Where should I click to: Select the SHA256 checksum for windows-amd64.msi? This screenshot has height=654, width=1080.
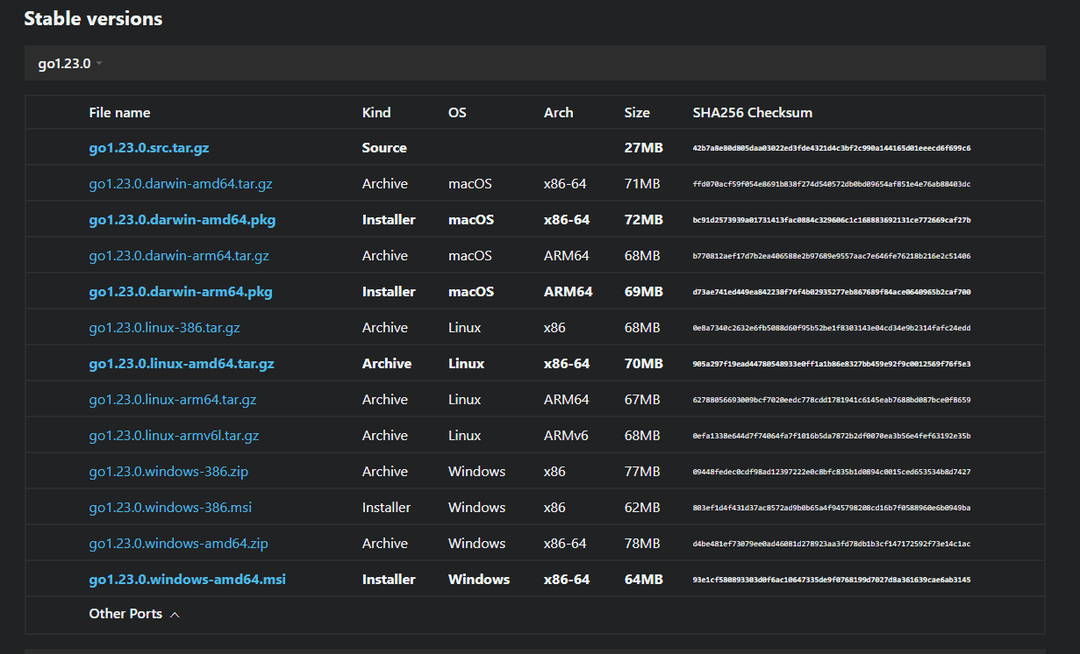click(x=831, y=580)
